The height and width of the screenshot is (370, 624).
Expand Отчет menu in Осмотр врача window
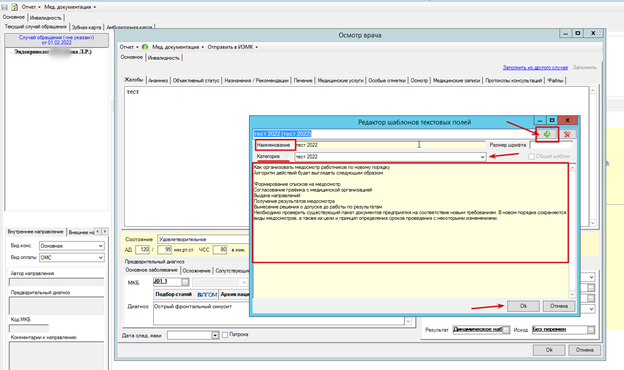coord(129,47)
